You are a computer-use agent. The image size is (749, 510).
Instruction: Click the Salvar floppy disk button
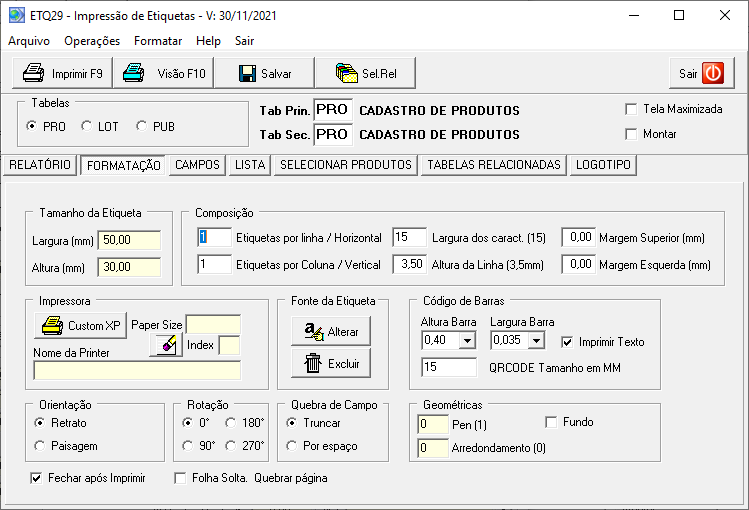coord(265,73)
